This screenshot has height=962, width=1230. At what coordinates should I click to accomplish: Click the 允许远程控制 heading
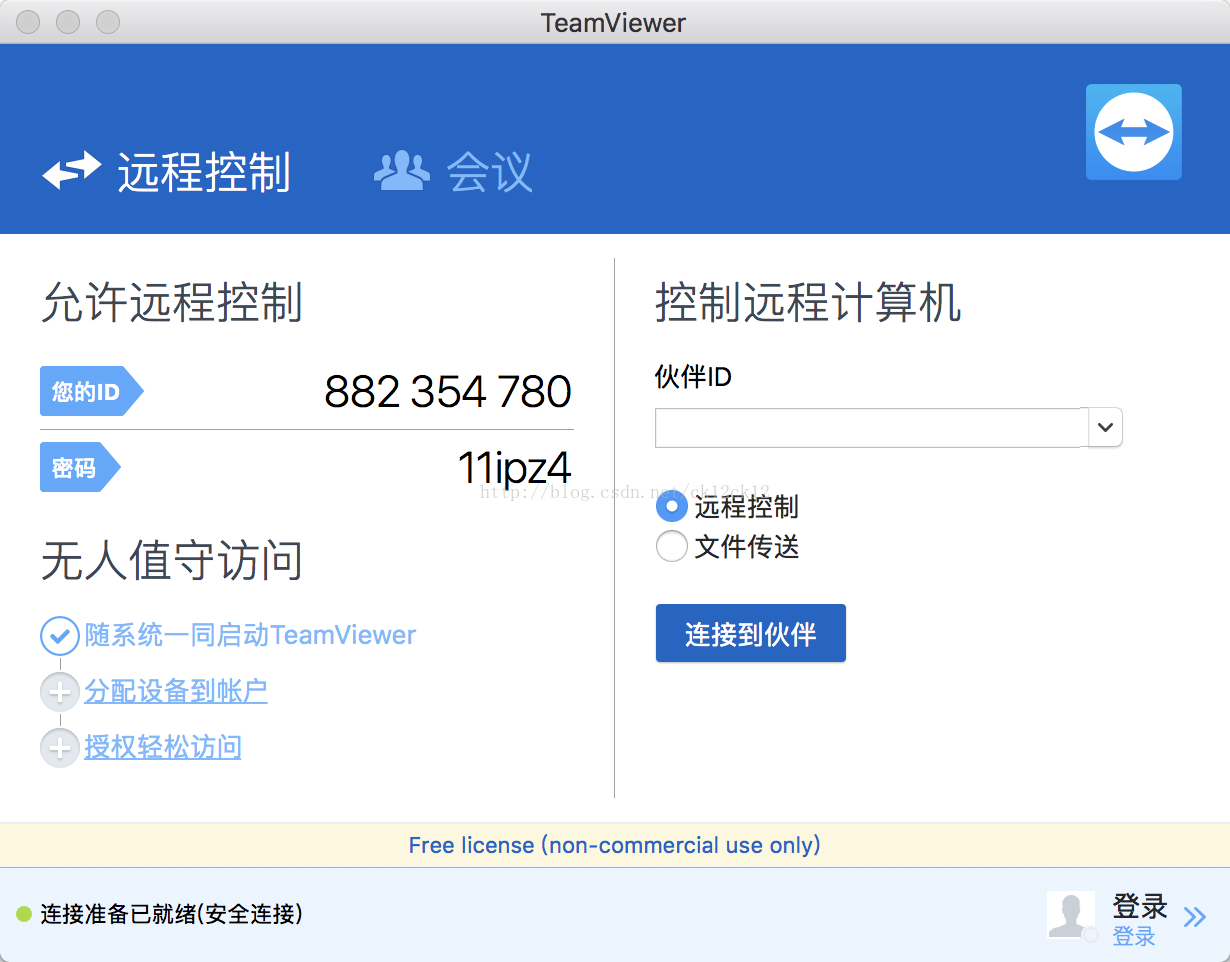(172, 302)
